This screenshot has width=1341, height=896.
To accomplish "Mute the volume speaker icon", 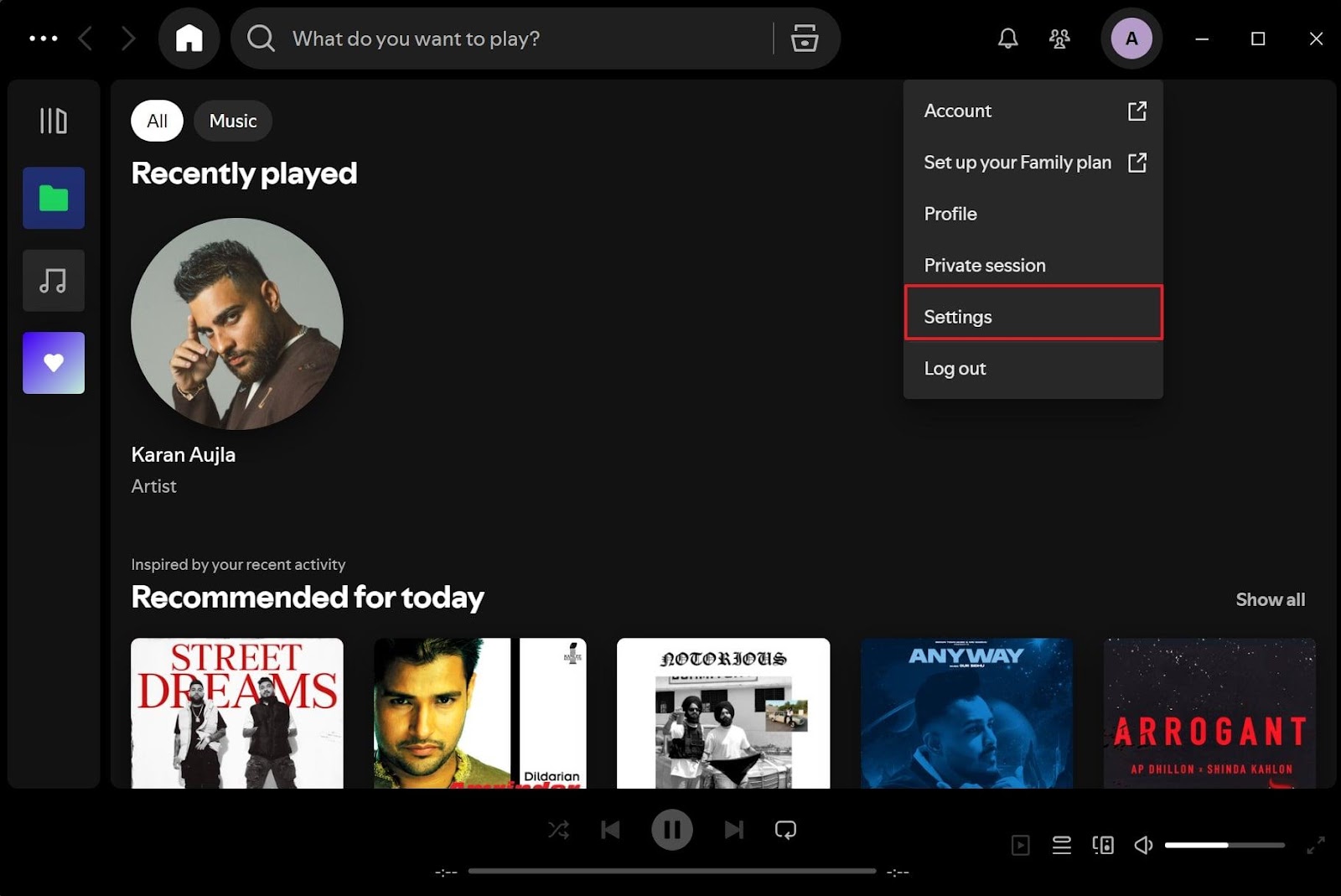I will 1143,845.
